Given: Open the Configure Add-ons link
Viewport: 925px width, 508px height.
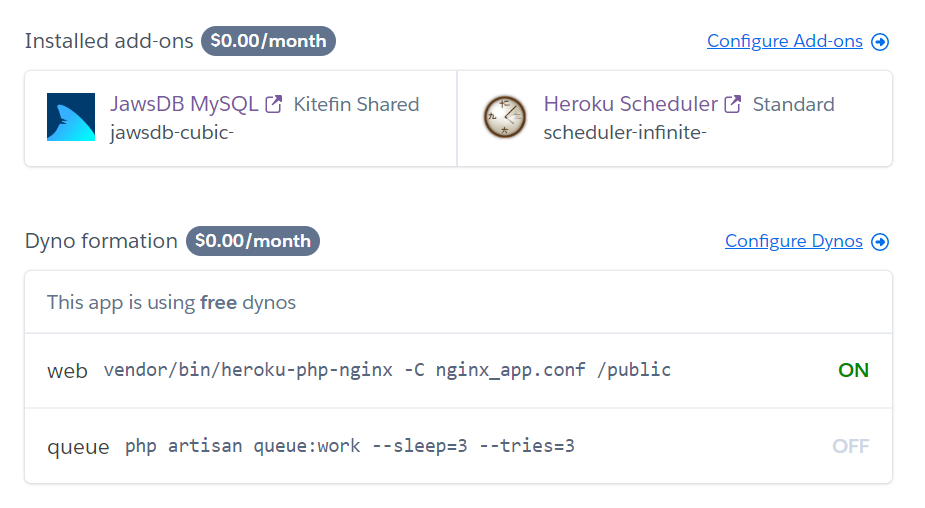Looking at the screenshot, I should (x=784, y=41).
